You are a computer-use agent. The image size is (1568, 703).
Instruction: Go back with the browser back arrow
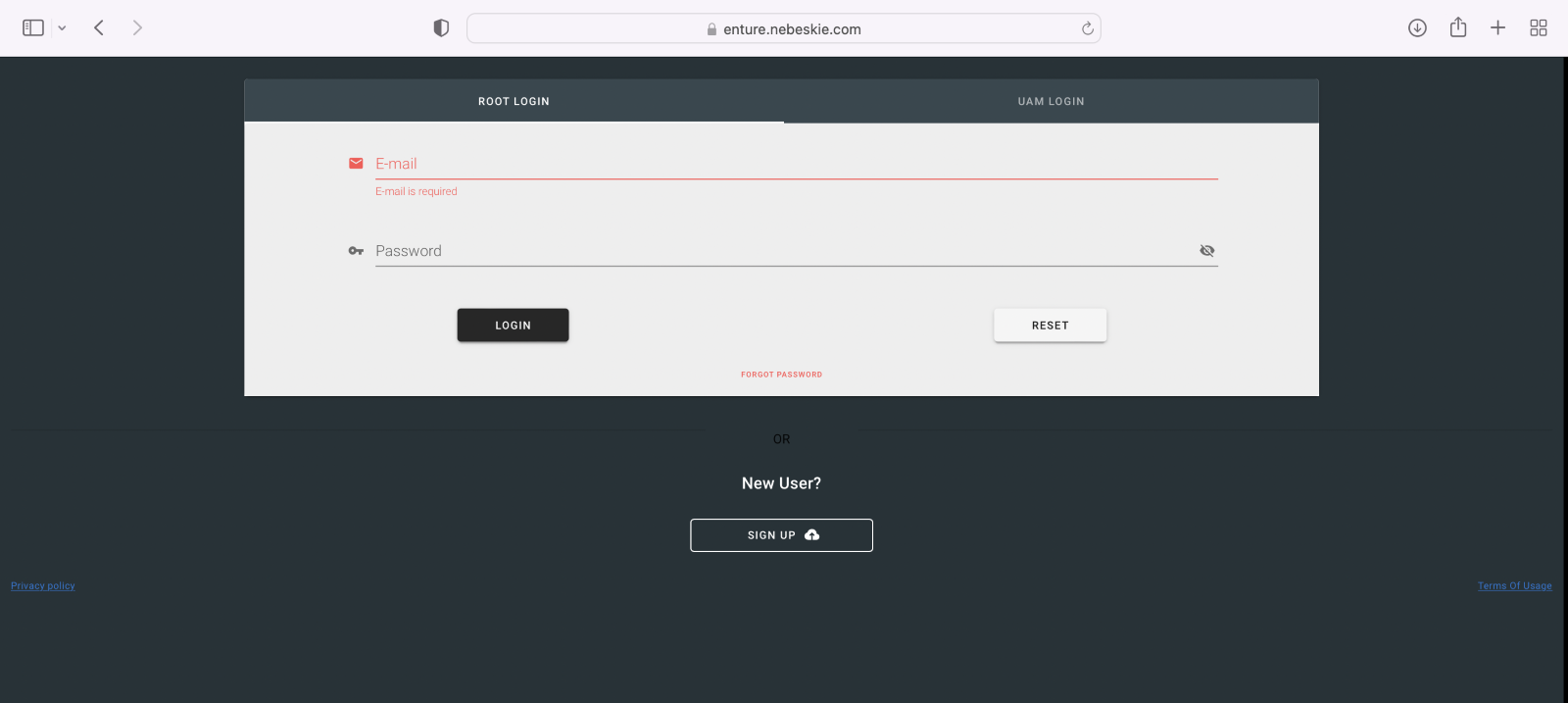[99, 28]
